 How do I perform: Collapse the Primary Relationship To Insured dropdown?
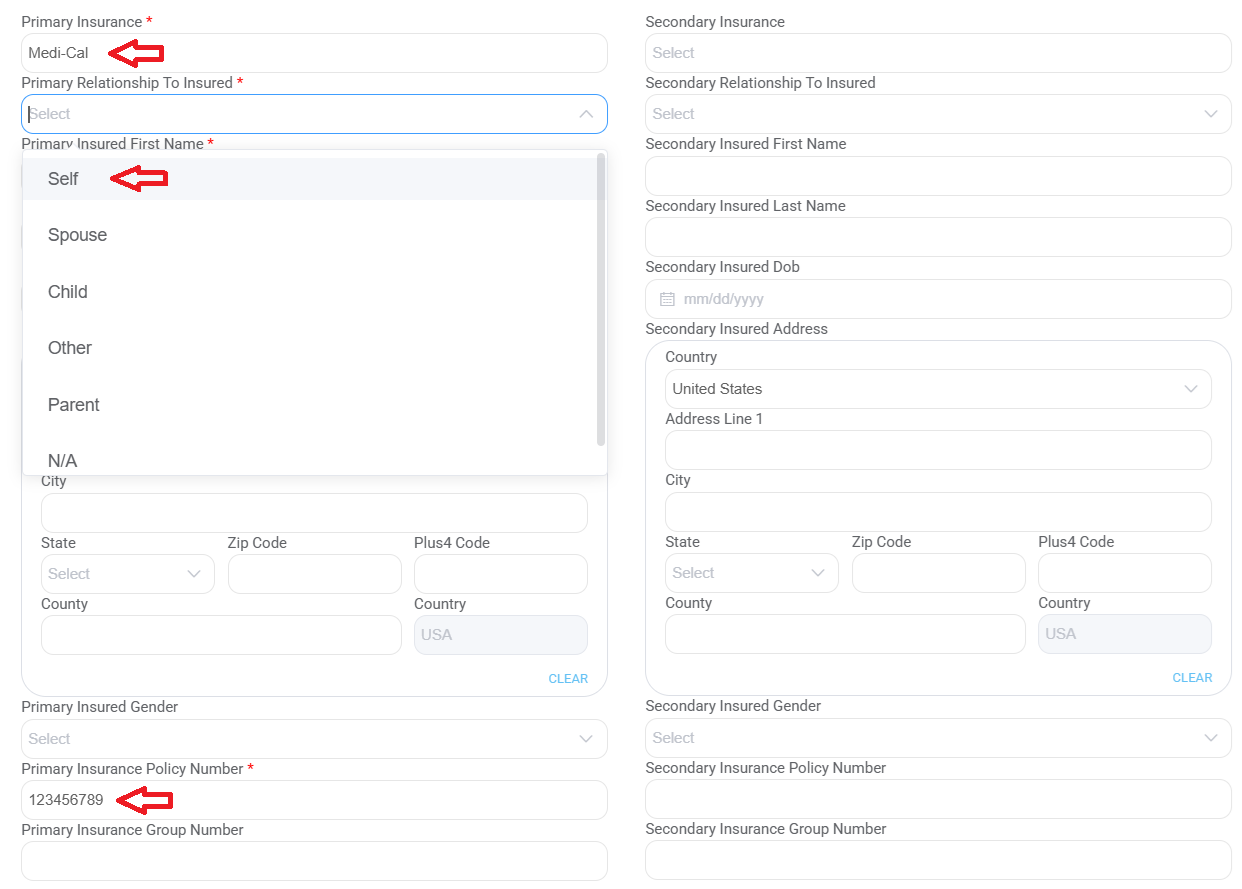click(586, 114)
